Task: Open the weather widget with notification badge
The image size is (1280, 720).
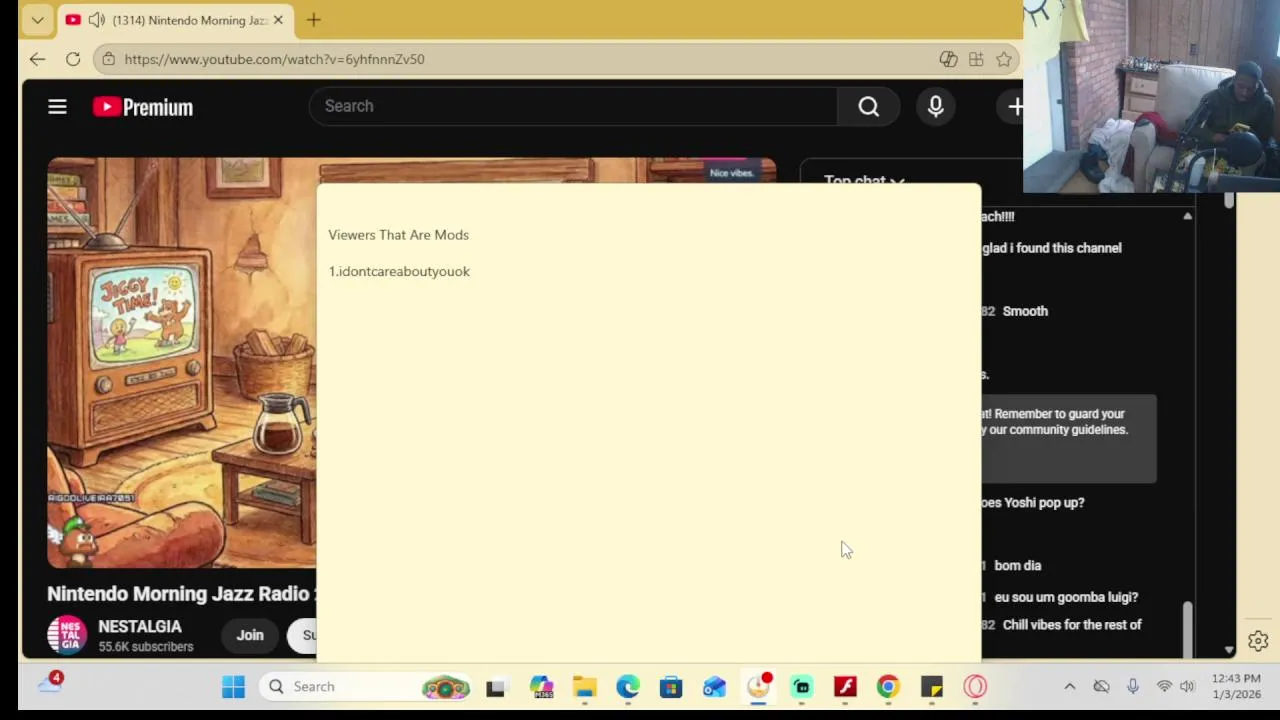Action: [50, 683]
